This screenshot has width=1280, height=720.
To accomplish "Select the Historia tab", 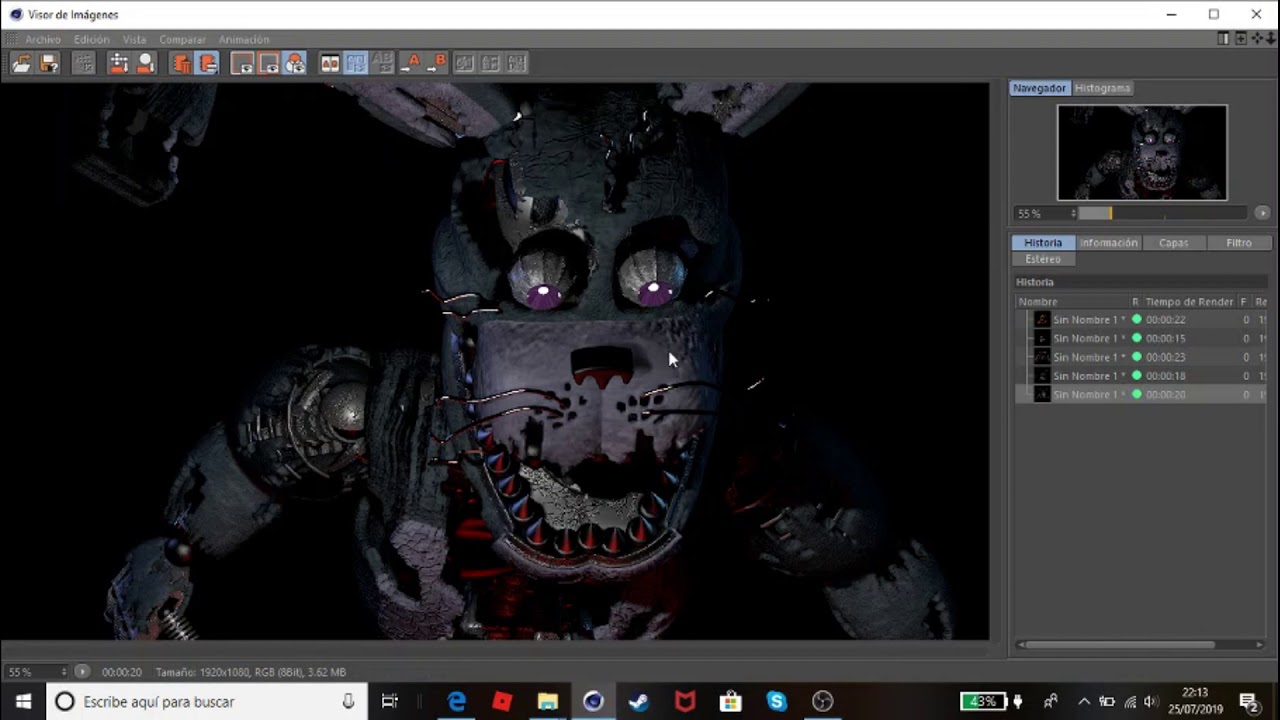I will click(1043, 243).
